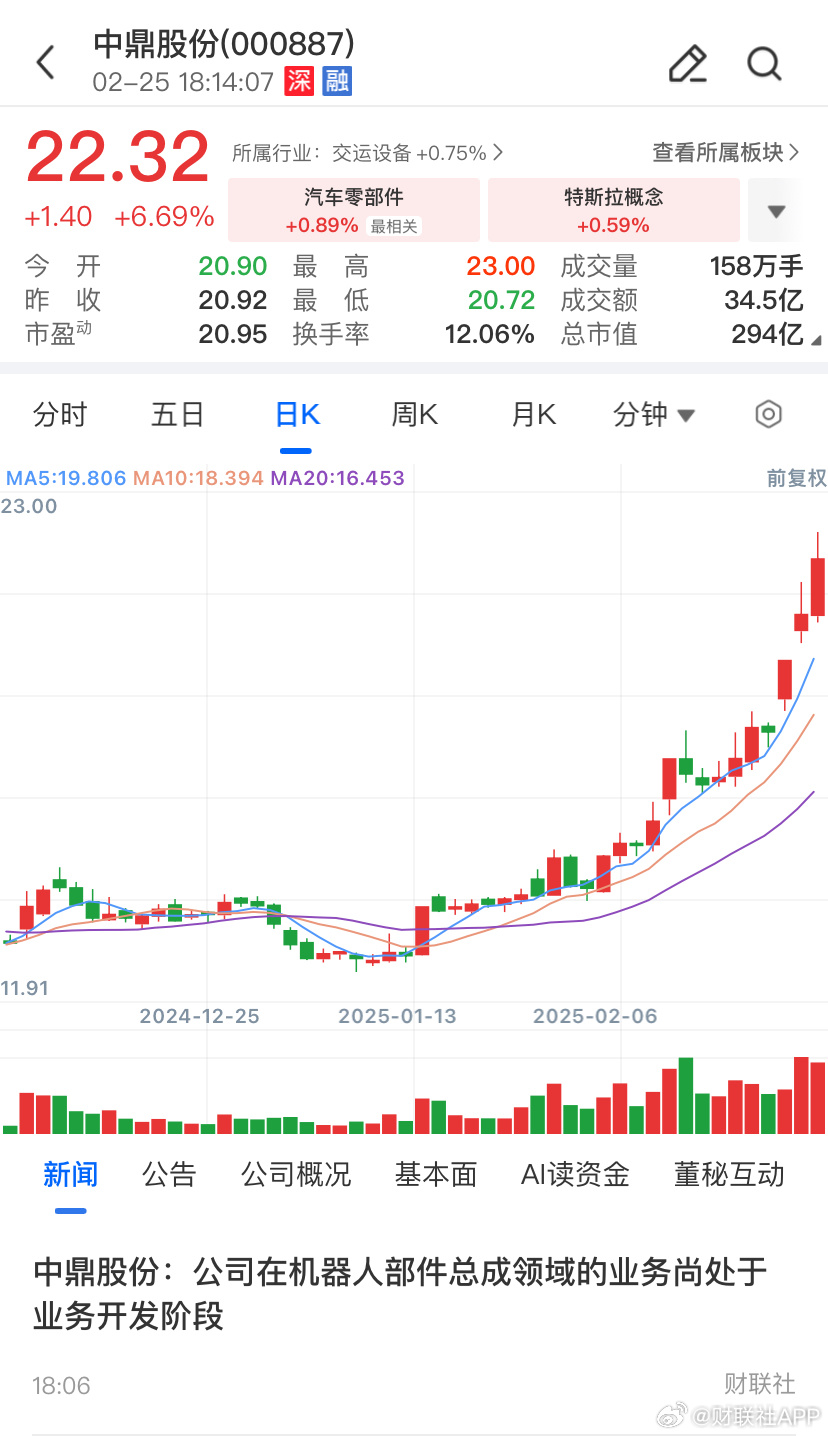Image resolution: width=828 pixels, height=1436 pixels.
Task: Tap the 成交额 value 34.5亿
Action: 764,300
